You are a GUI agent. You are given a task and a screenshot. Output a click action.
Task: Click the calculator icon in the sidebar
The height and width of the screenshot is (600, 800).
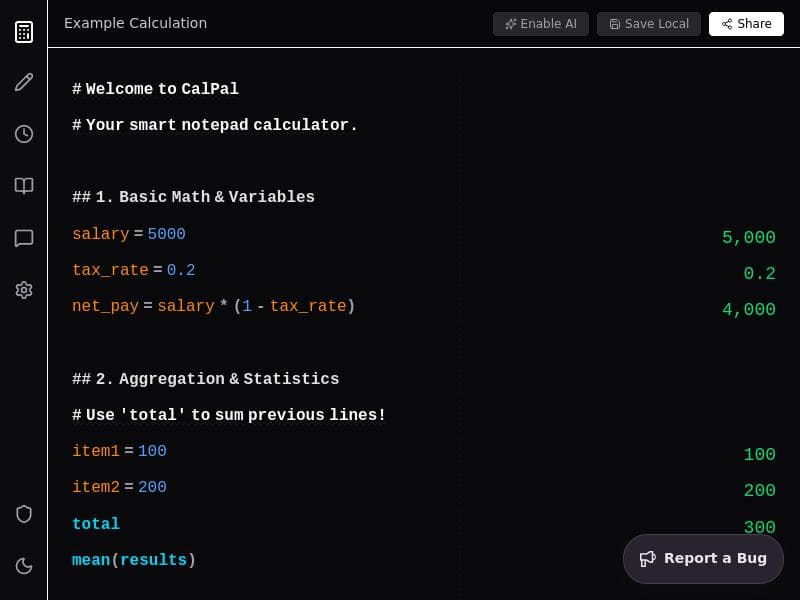(x=24, y=32)
